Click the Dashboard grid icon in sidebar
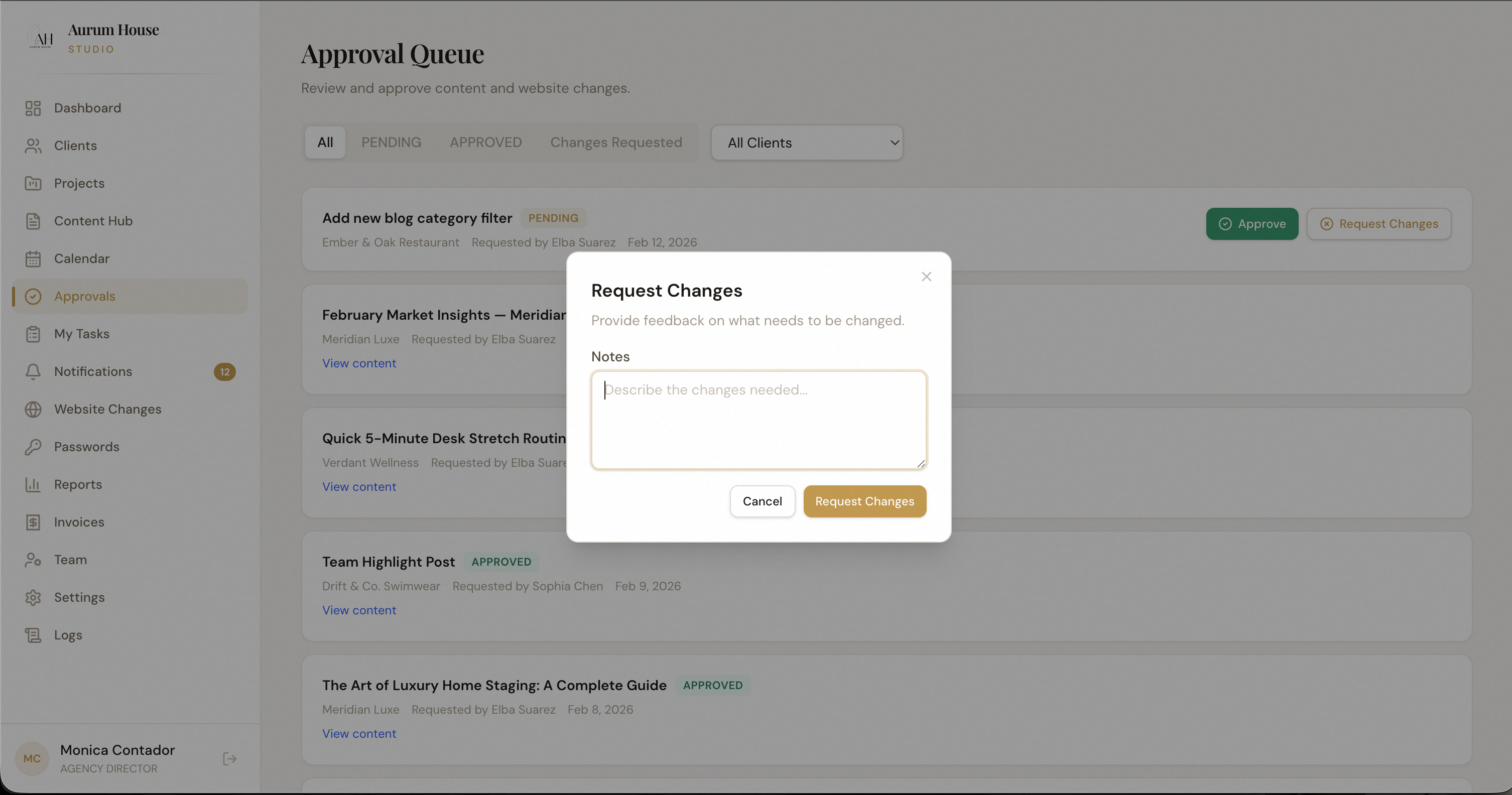 point(33,108)
